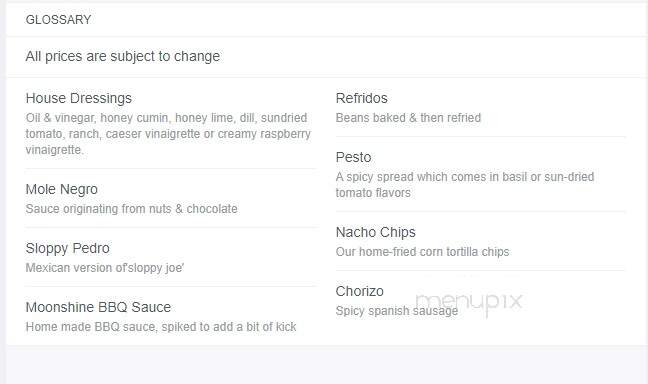Select the Chorizo glossary title
The image size is (648, 384).
pyautogui.click(x=360, y=291)
